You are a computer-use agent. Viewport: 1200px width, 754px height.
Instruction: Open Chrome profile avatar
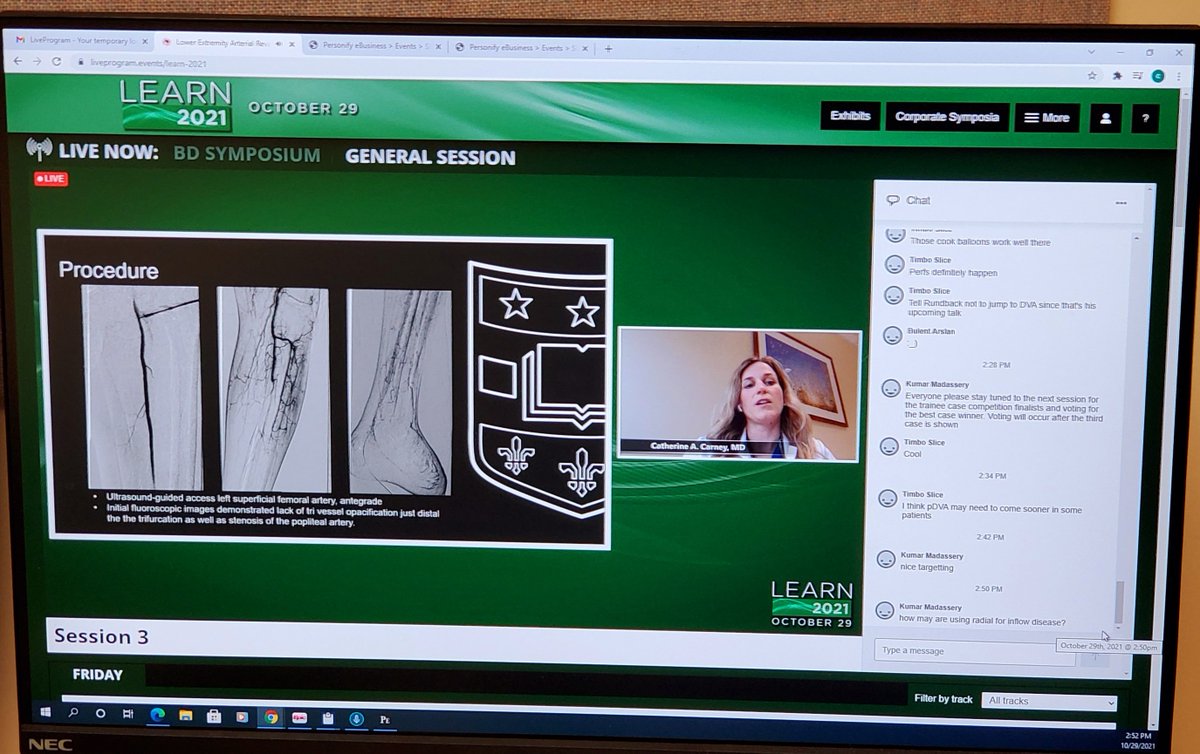pyautogui.click(x=1158, y=75)
